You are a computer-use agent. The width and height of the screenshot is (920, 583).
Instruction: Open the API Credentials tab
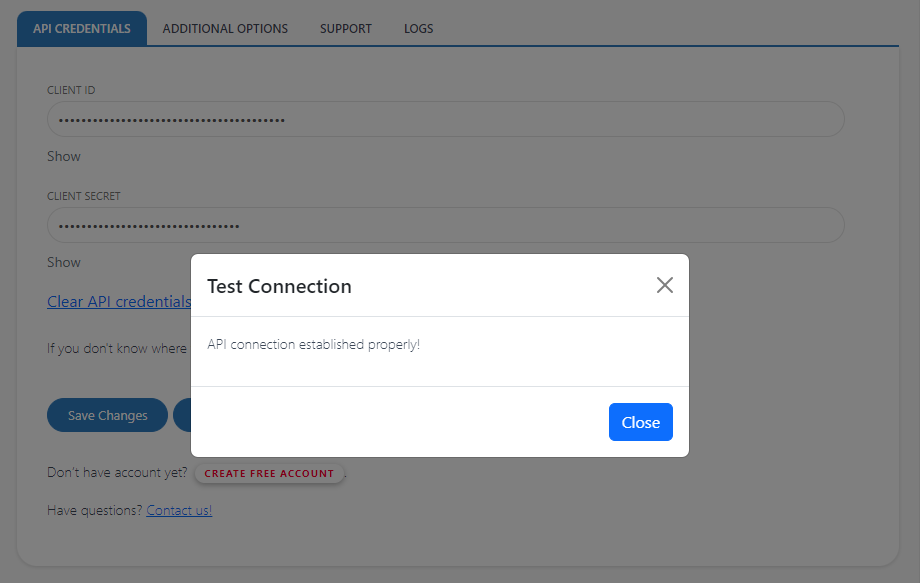tap(82, 29)
